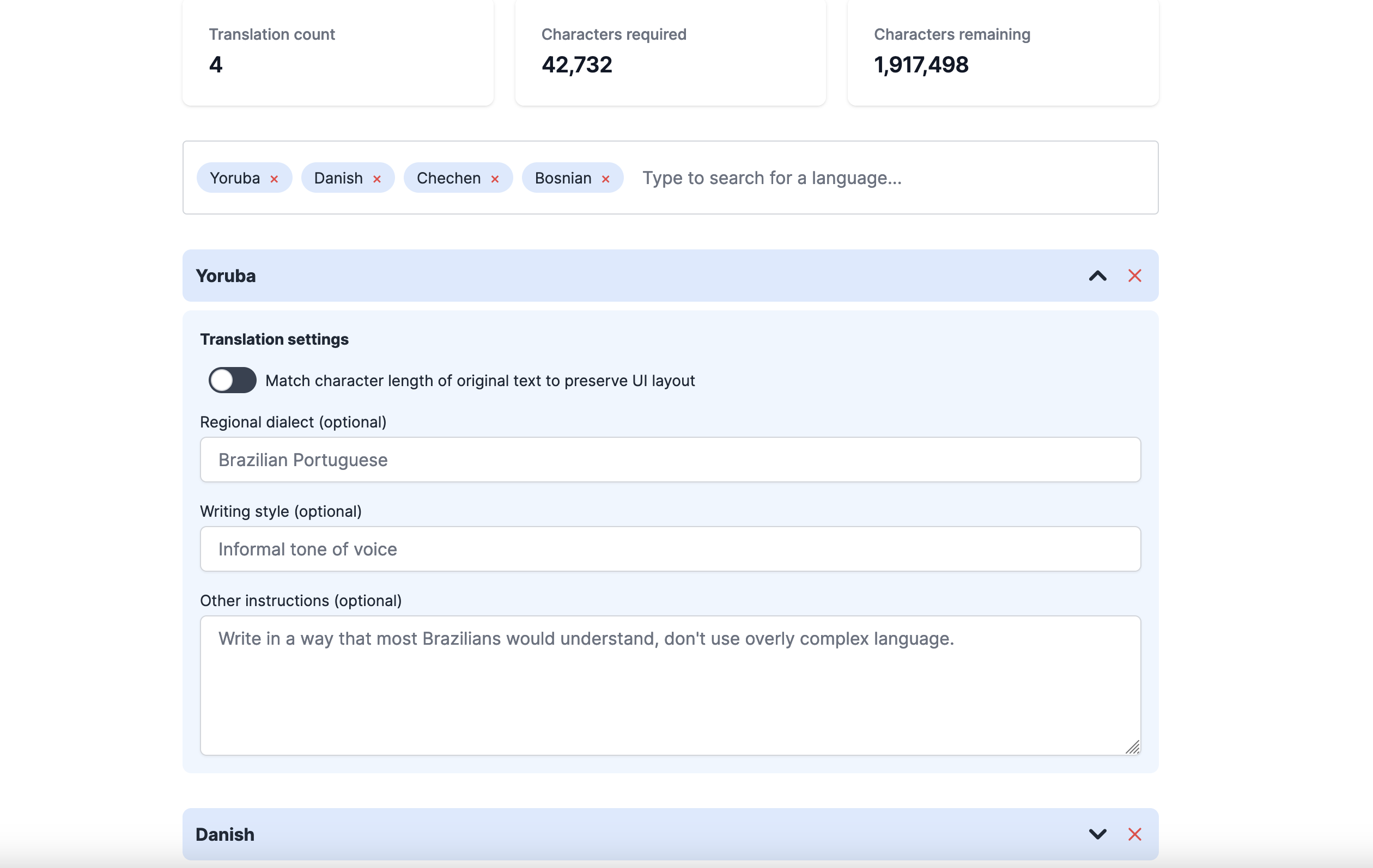
Task: Remove the Bosnian language tag
Action: click(605, 179)
